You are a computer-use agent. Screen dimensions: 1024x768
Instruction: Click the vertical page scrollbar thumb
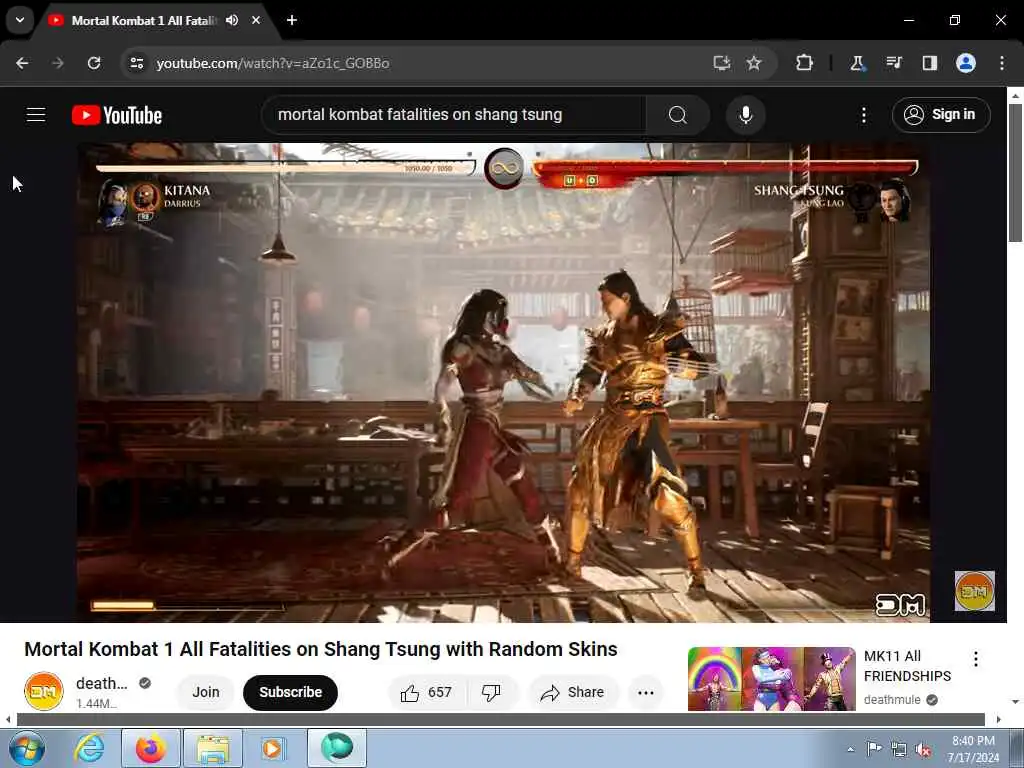1015,173
